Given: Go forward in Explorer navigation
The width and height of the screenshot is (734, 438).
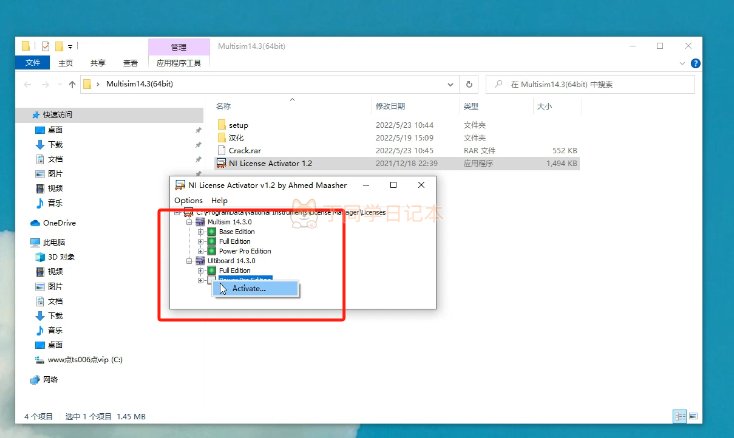Looking at the screenshot, I should [x=45, y=84].
